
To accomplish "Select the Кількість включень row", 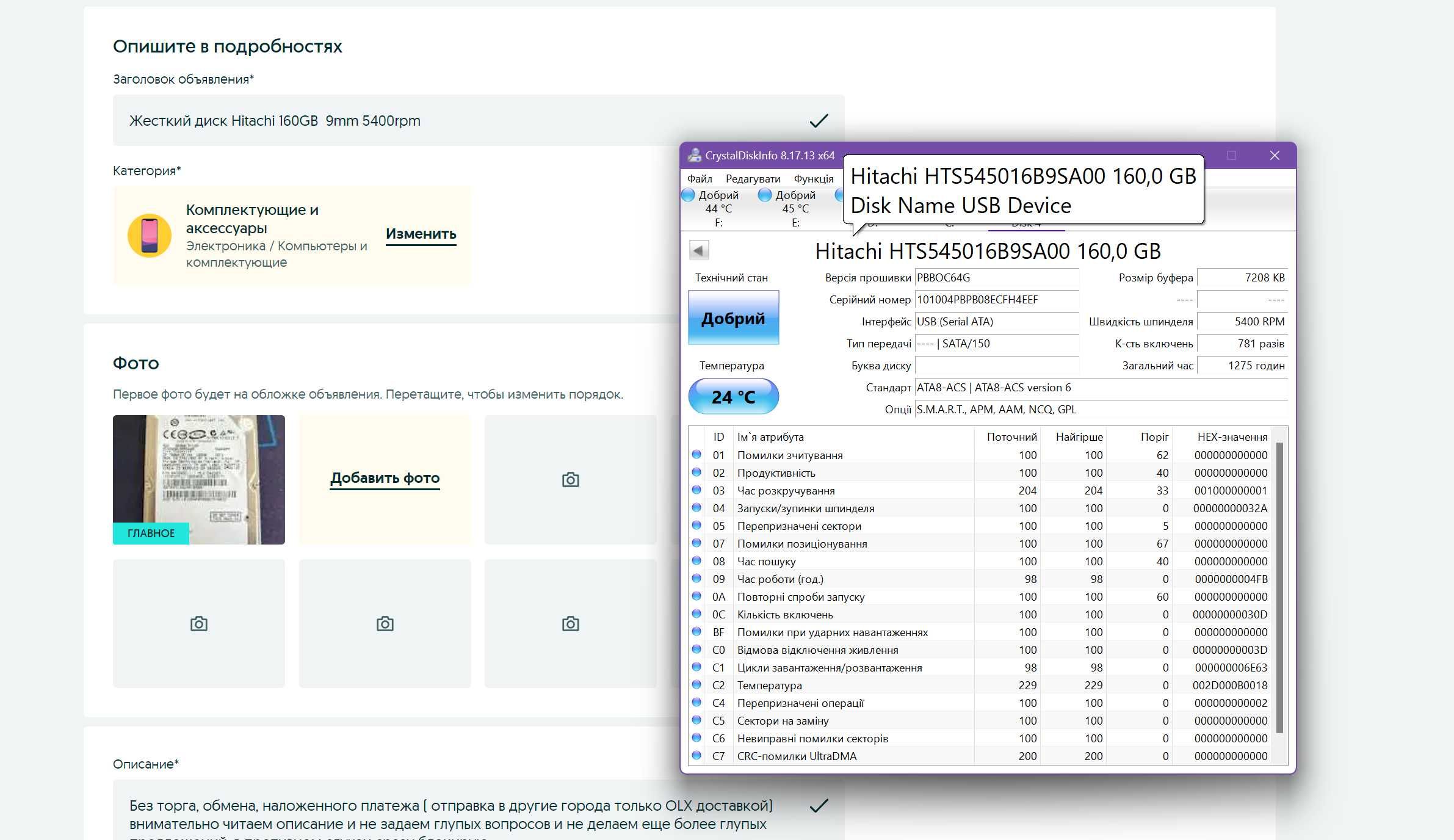I will tap(982, 614).
